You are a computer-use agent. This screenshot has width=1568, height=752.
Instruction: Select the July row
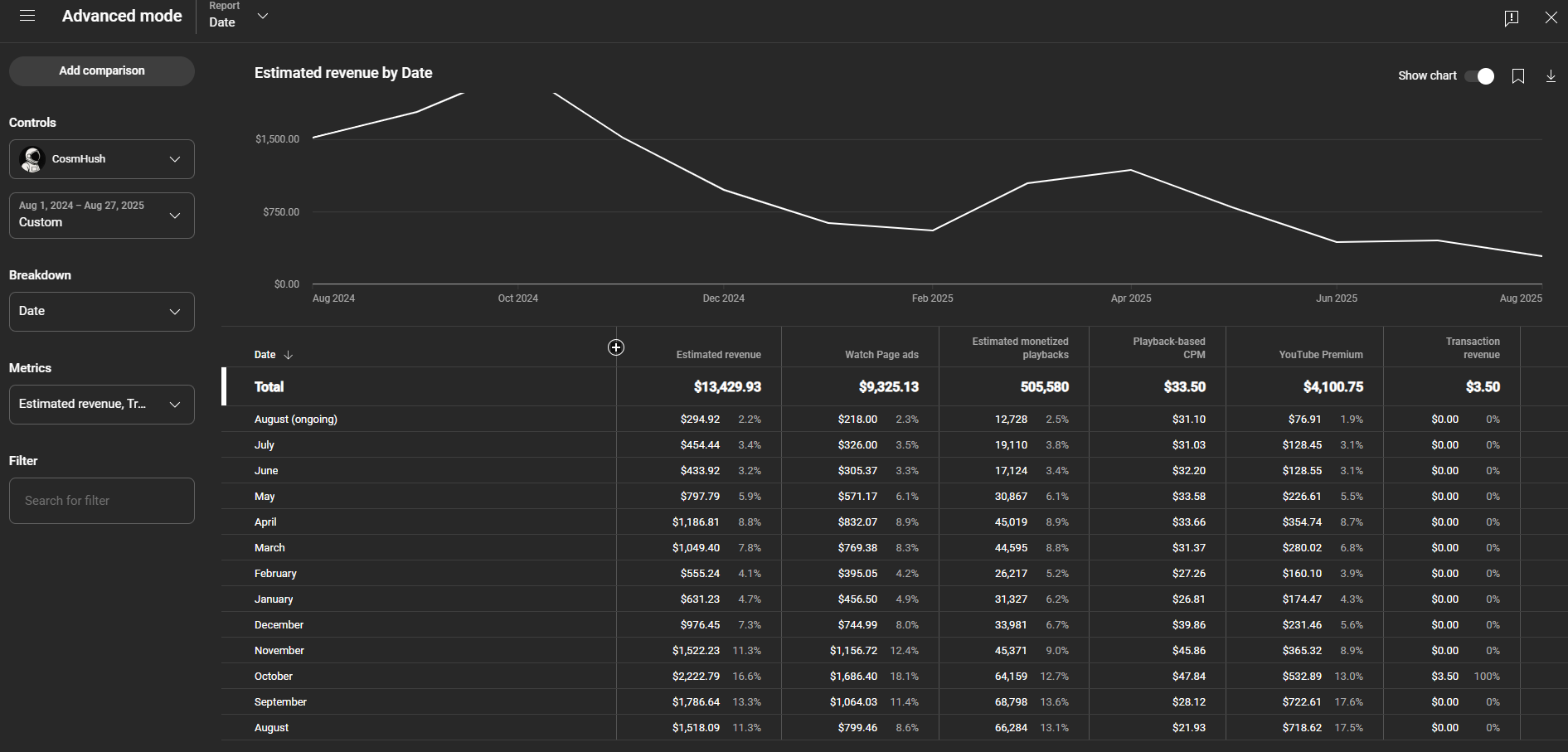pos(895,445)
